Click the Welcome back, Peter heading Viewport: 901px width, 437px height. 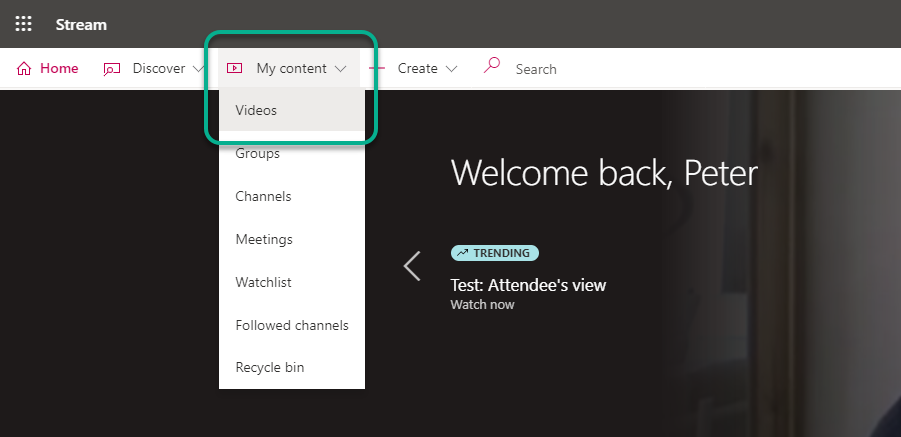tap(604, 172)
